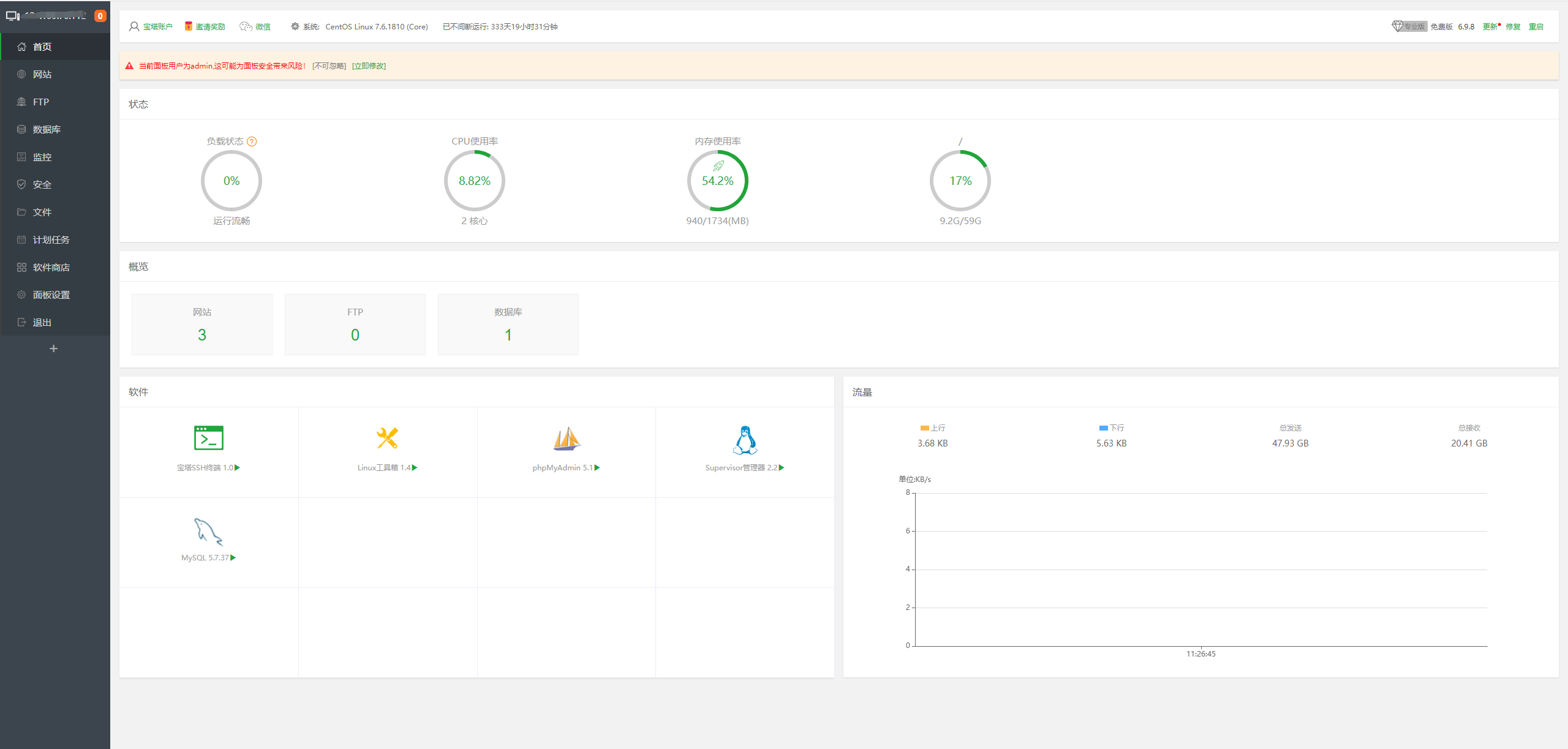Open the phpMyAdmin sailboat icon
Viewport: 1568px width, 749px height.
[x=567, y=438]
